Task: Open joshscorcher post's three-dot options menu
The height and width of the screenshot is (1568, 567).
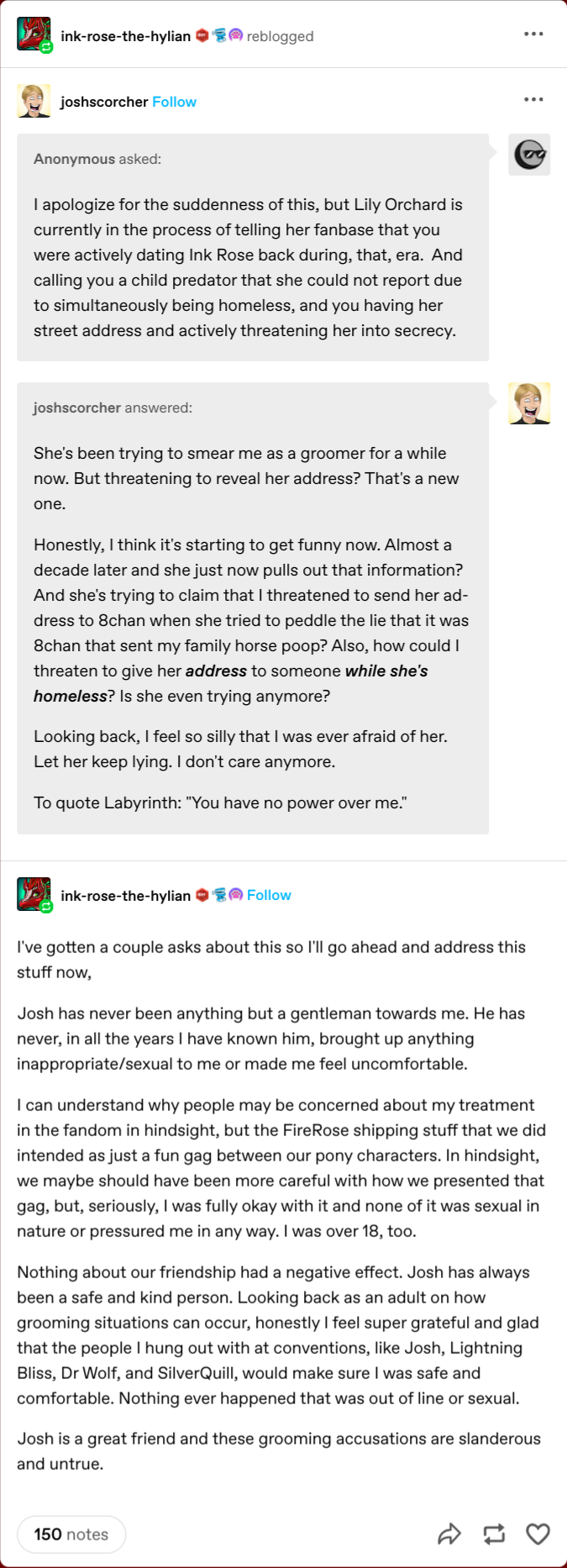Action: pyautogui.click(x=533, y=100)
